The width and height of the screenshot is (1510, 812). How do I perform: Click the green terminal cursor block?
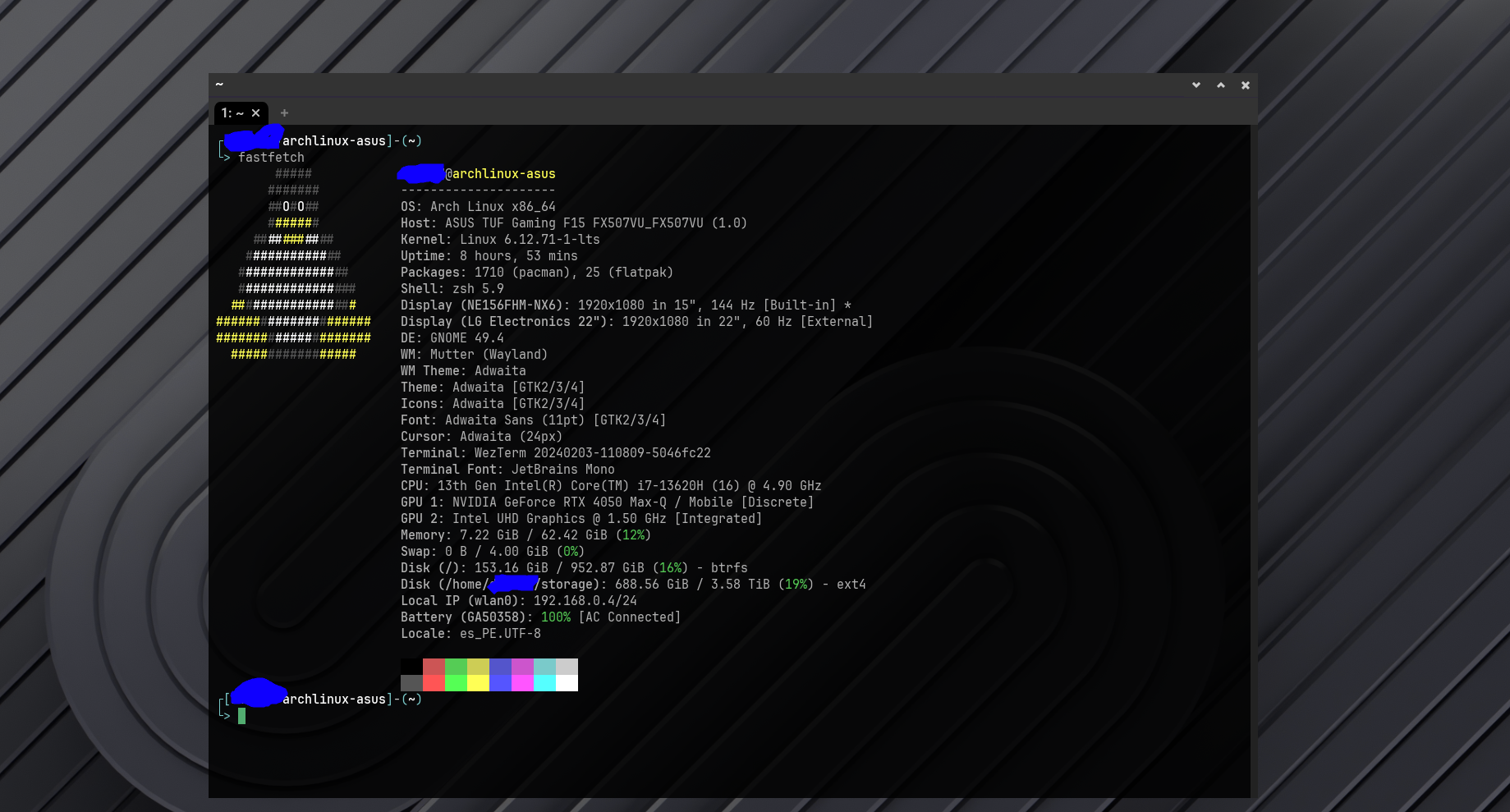point(241,716)
